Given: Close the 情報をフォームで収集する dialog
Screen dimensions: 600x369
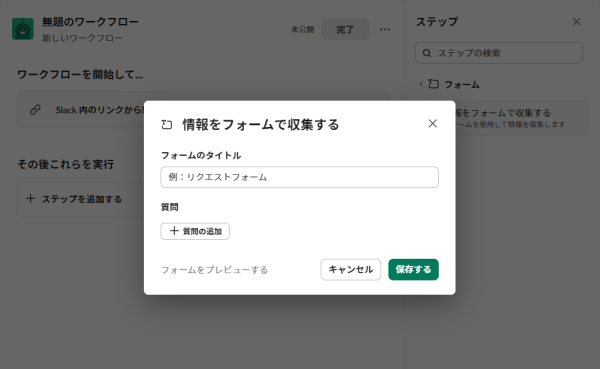Looking at the screenshot, I should coord(432,124).
